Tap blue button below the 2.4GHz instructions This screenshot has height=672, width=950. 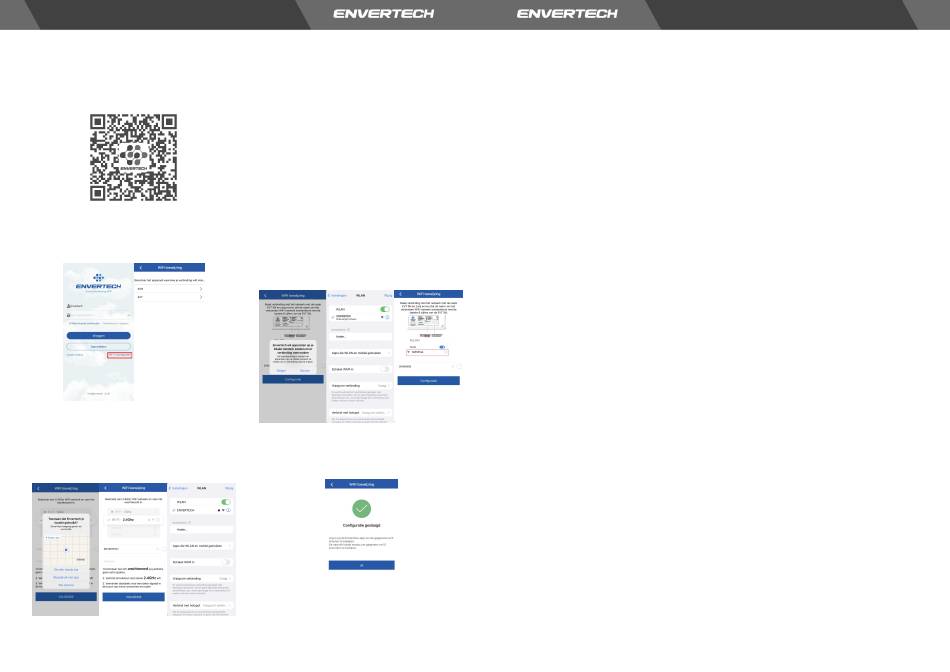click(133, 597)
